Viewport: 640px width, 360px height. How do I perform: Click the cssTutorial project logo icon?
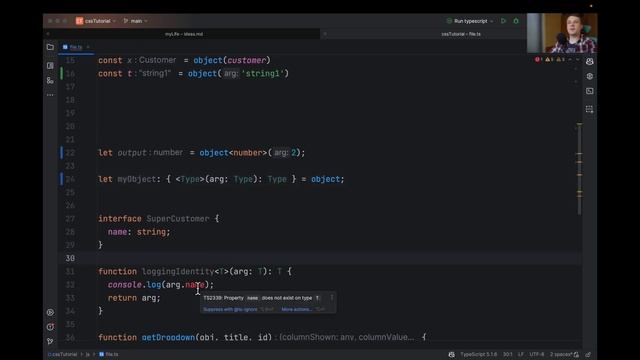tap(79, 21)
